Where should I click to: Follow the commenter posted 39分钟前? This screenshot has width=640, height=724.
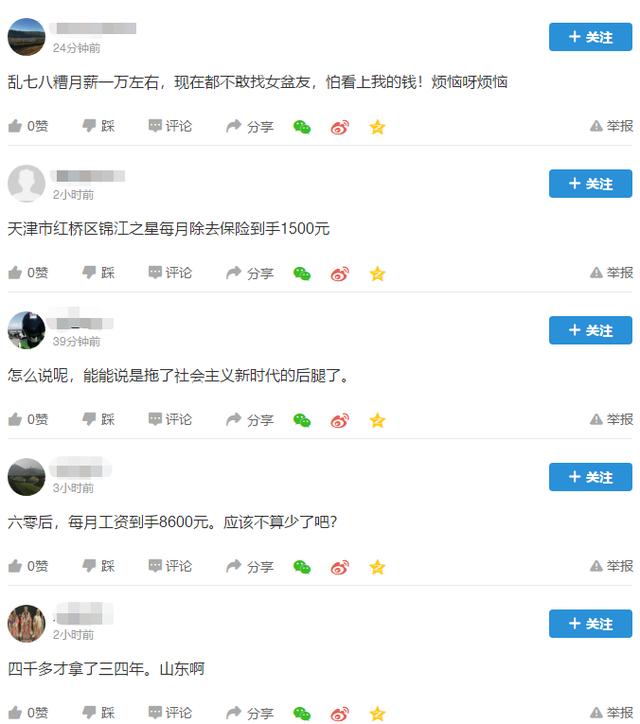(x=590, y=330)
